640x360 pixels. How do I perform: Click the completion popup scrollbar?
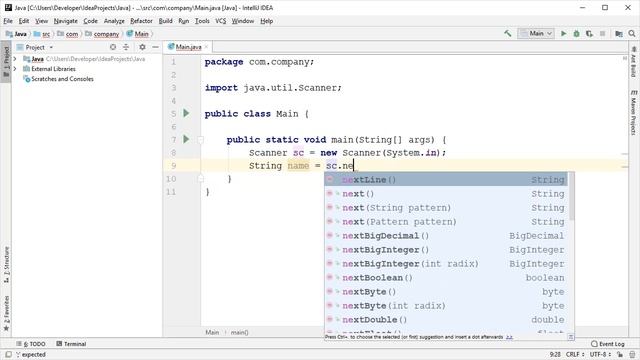[571, 196]
